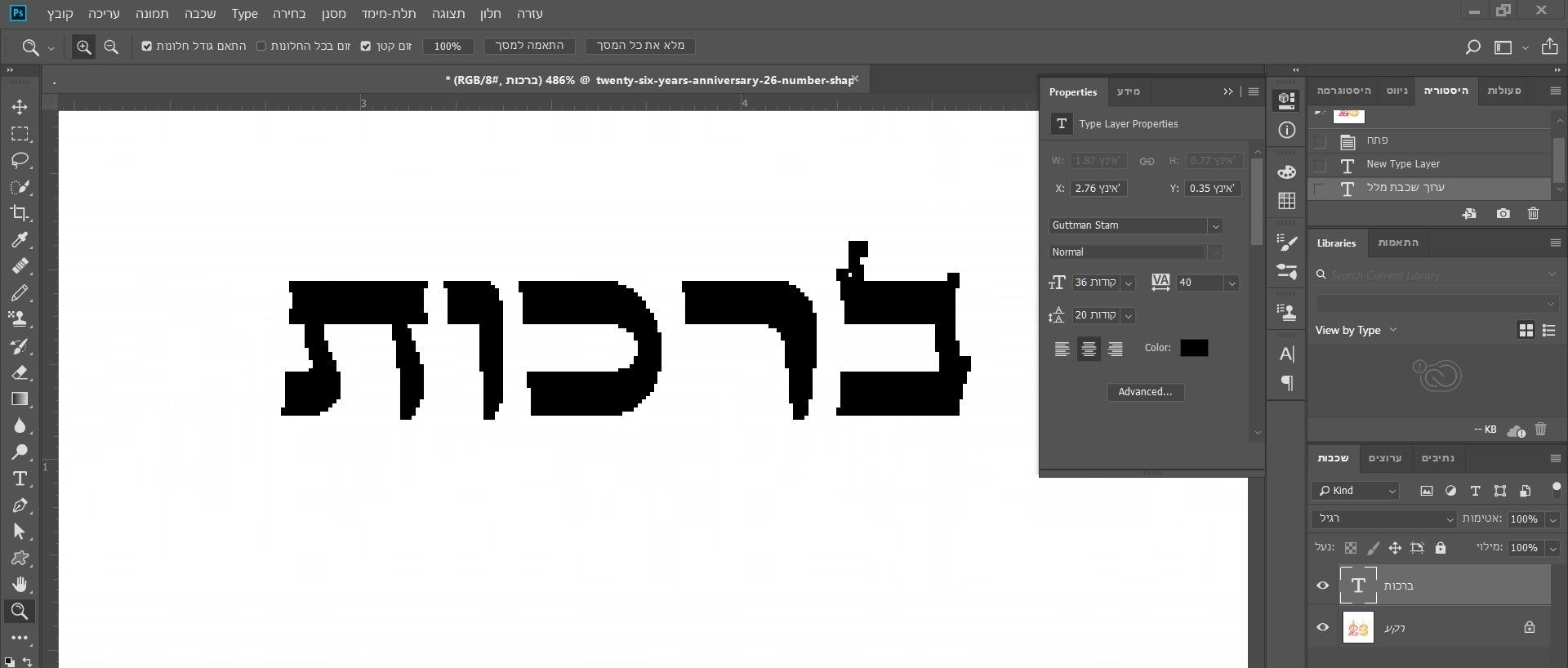The image size is (1568, 668).
Task: Open the tracking value 40 dropdown
Action: point(1232,283)
